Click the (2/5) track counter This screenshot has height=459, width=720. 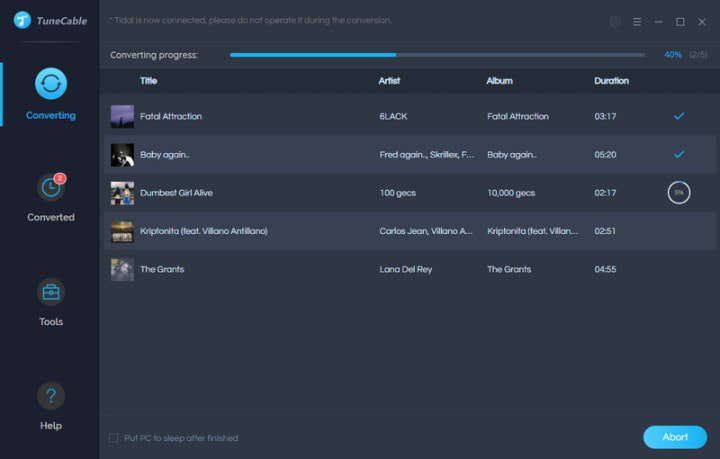pos(698,55)
